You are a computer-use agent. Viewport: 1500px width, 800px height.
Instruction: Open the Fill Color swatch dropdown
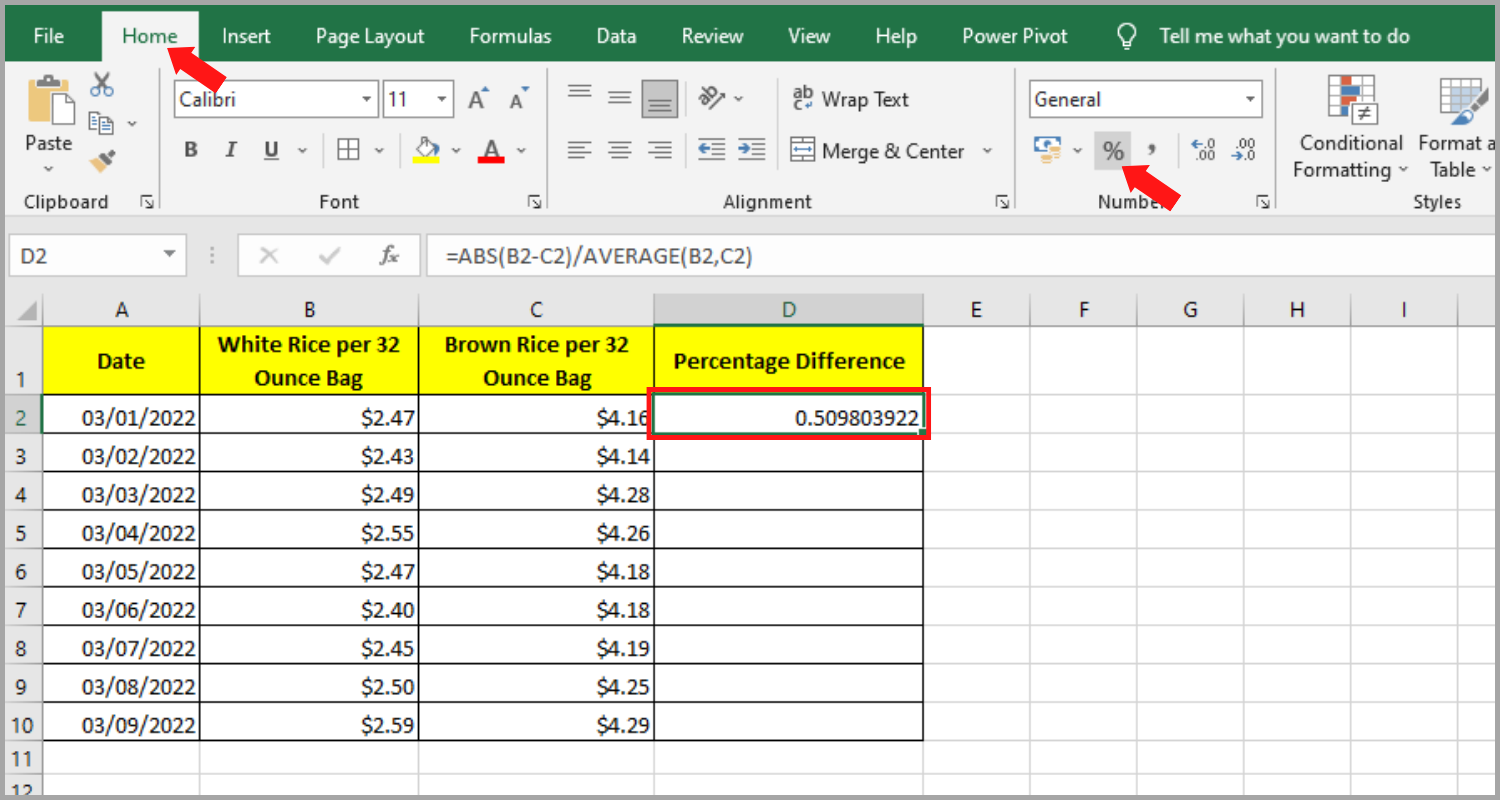tap(457, 150)
